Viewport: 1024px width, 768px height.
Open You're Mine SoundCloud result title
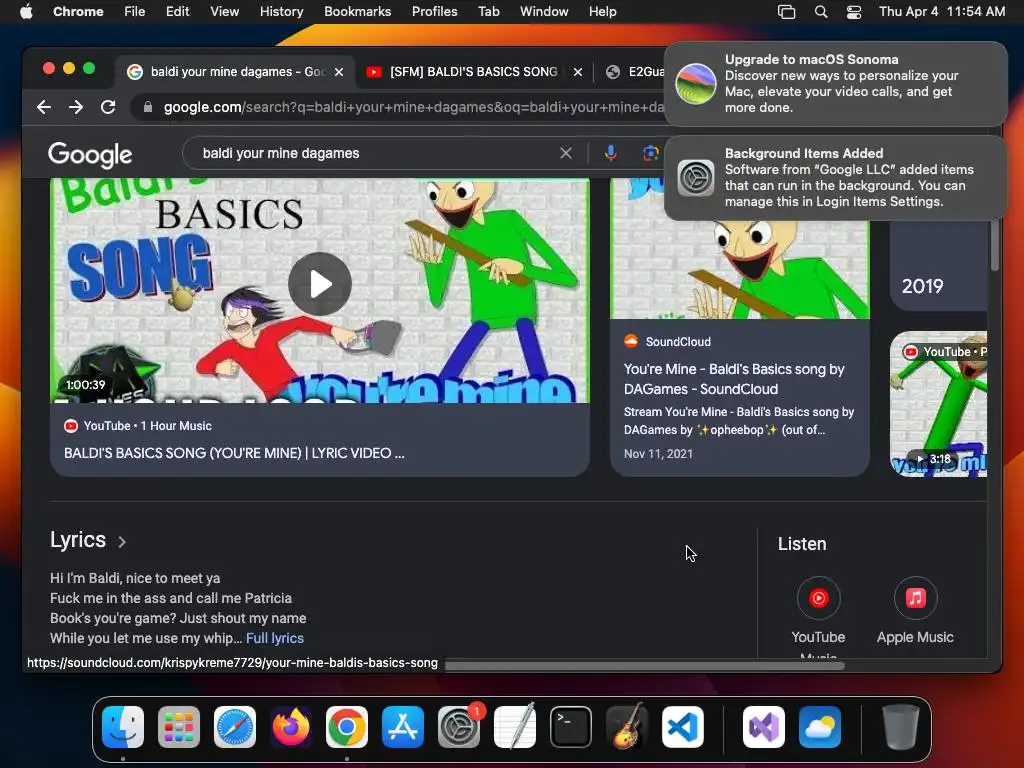coord(734,379)
